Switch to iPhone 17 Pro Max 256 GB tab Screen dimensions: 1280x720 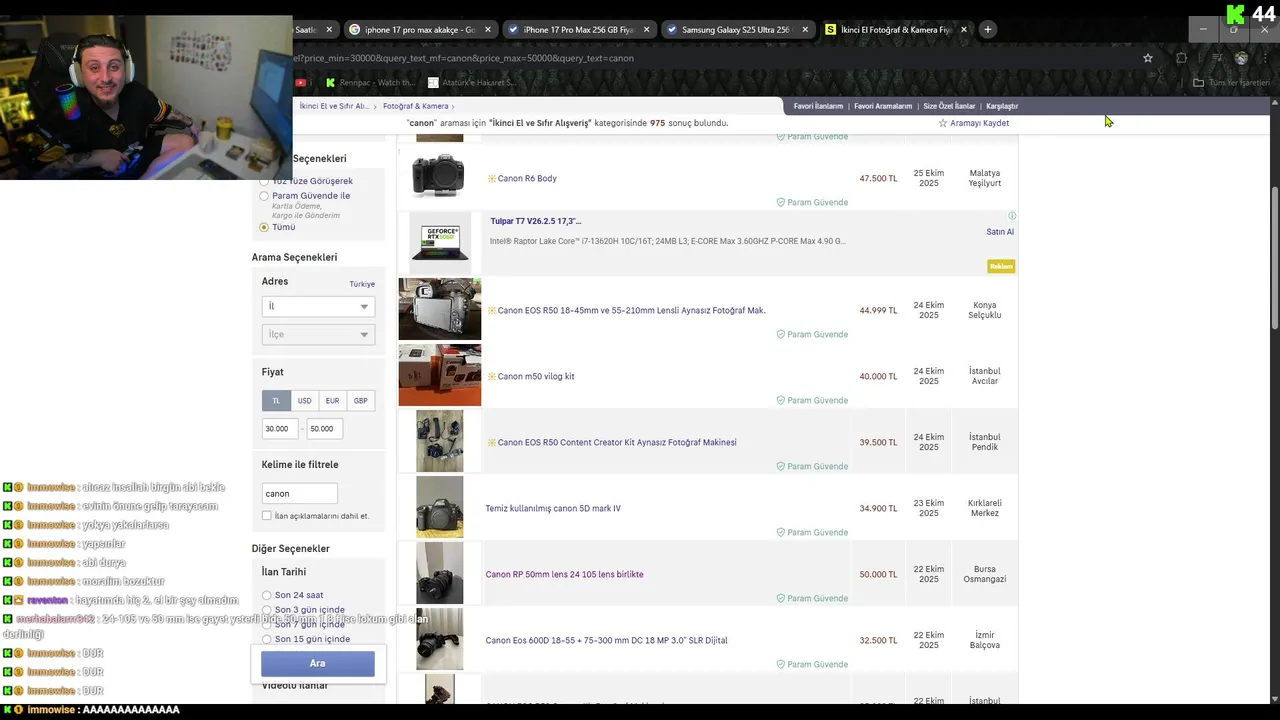[579, 30]
